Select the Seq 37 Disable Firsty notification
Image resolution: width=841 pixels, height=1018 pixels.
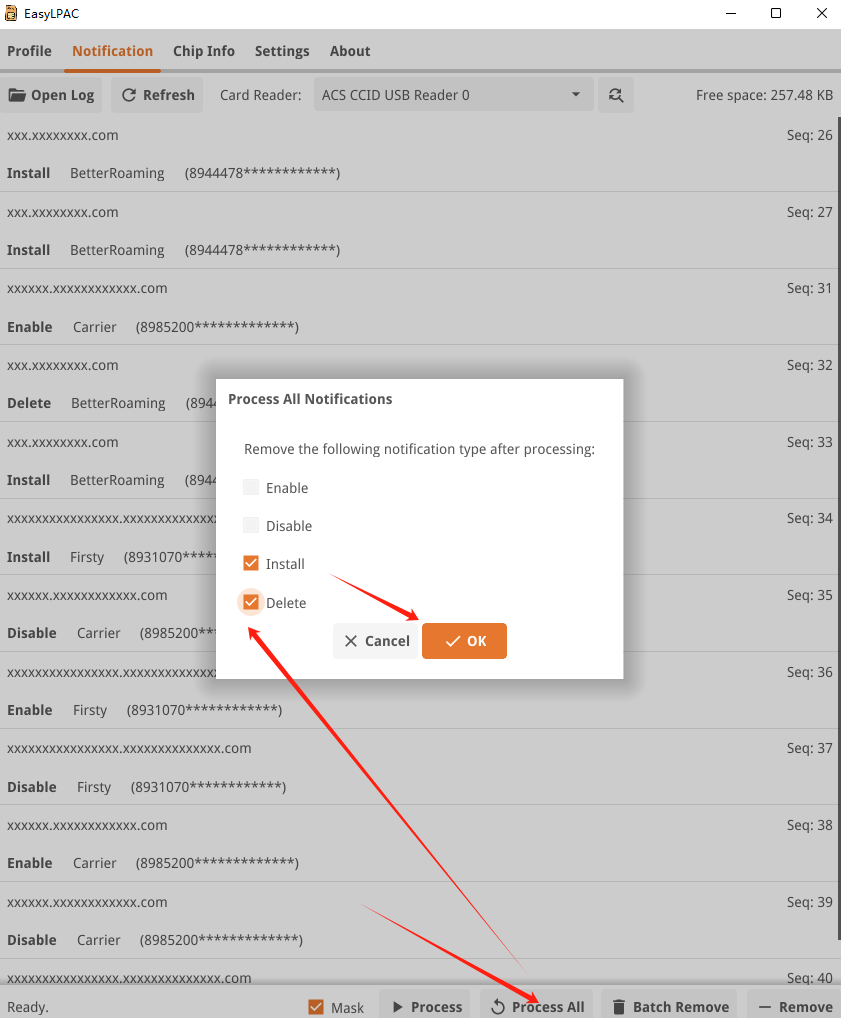tap(400, 767)
